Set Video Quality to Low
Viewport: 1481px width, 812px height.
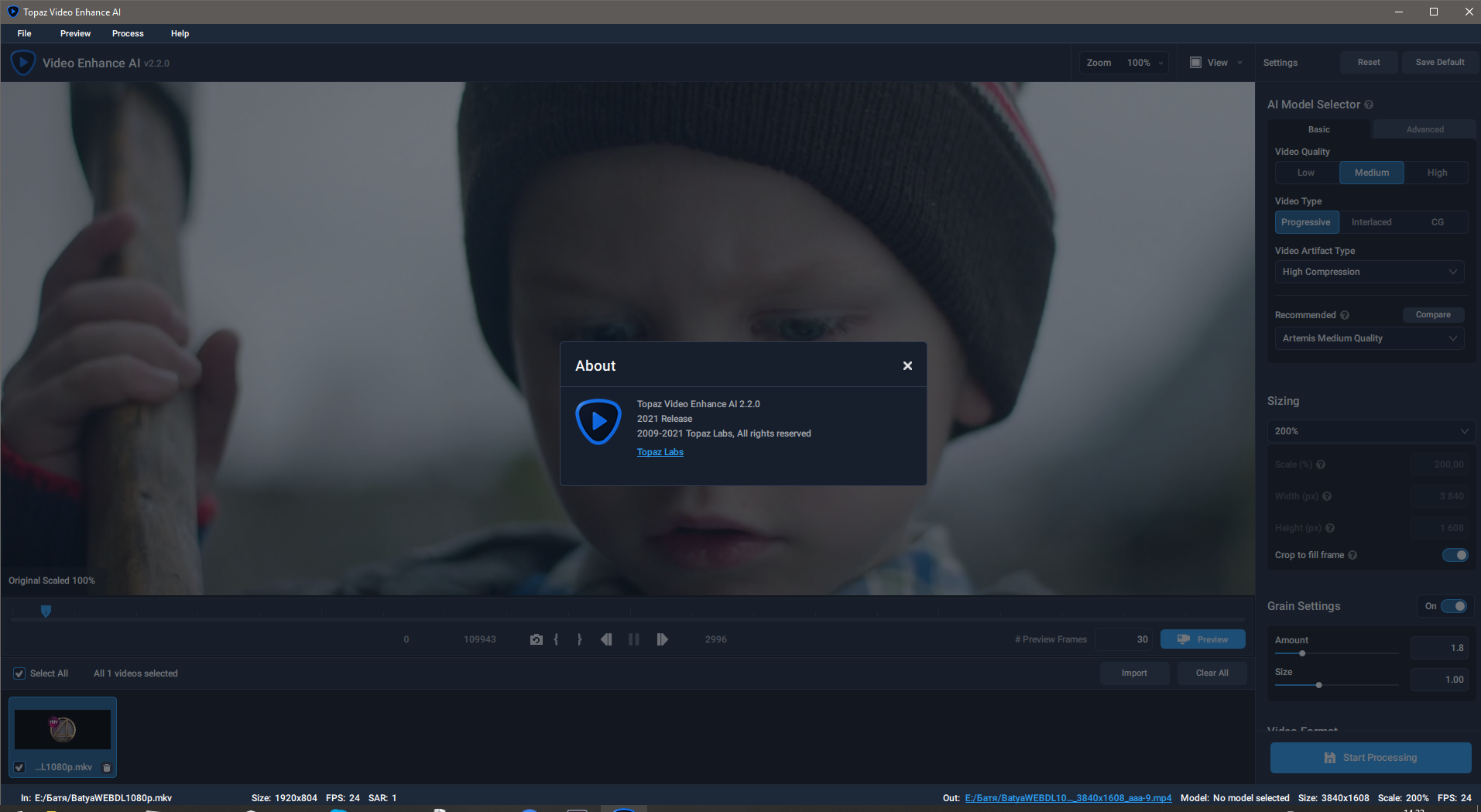point(1306,173)
